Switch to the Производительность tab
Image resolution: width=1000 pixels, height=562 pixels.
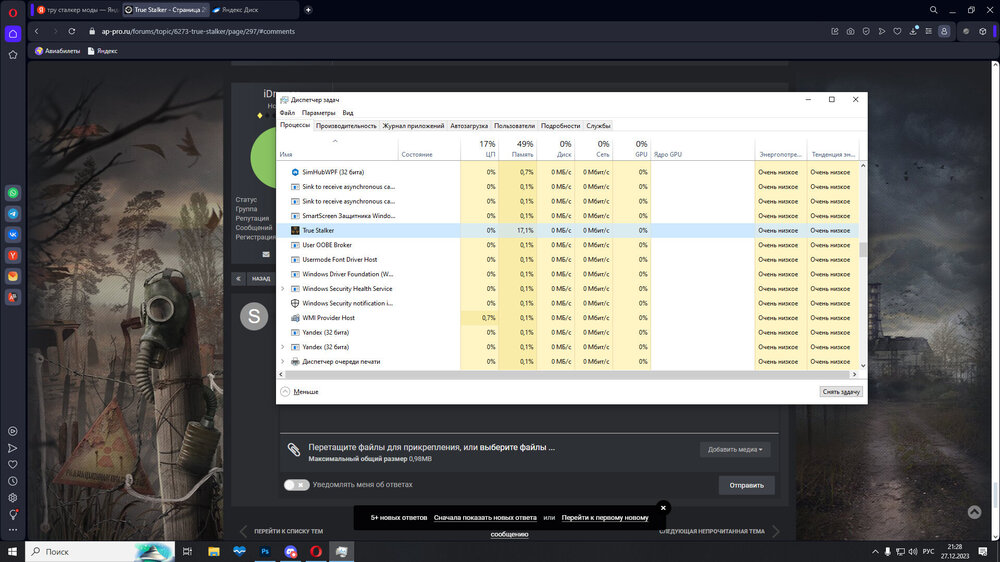[x=346, y=126]
